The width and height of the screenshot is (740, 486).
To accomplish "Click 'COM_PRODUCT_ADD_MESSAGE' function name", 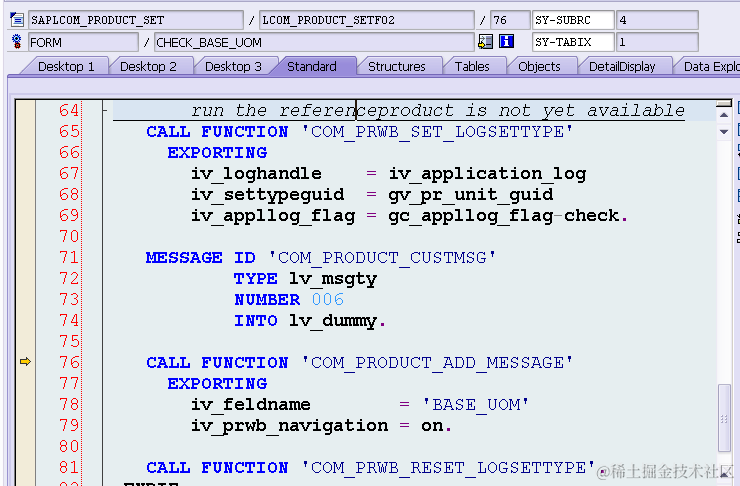I will [437, 362].
